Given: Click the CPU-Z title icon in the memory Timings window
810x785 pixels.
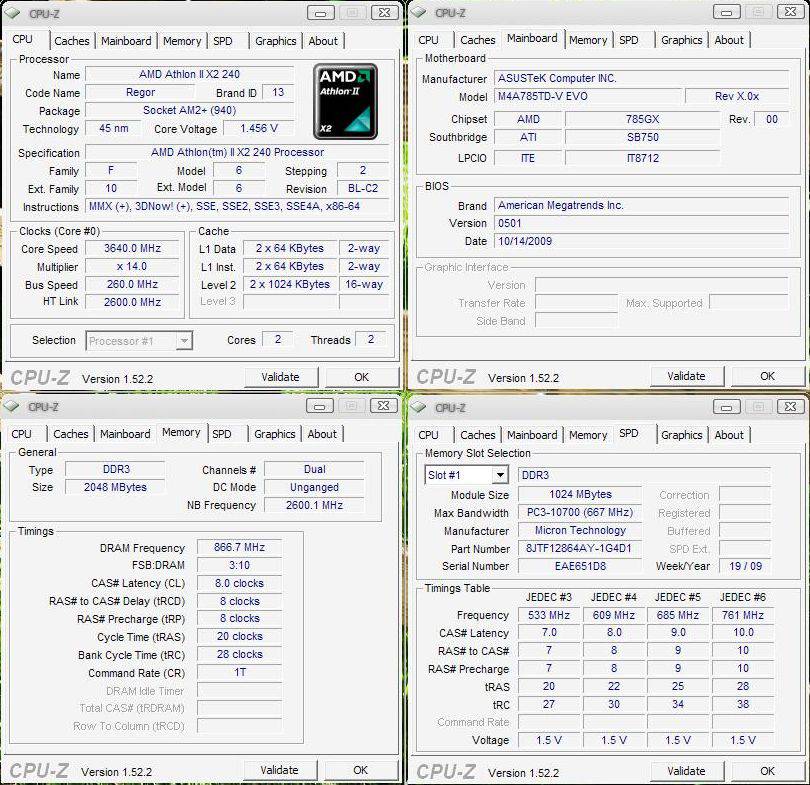Looking at the screenshot, I should (16, 407).
